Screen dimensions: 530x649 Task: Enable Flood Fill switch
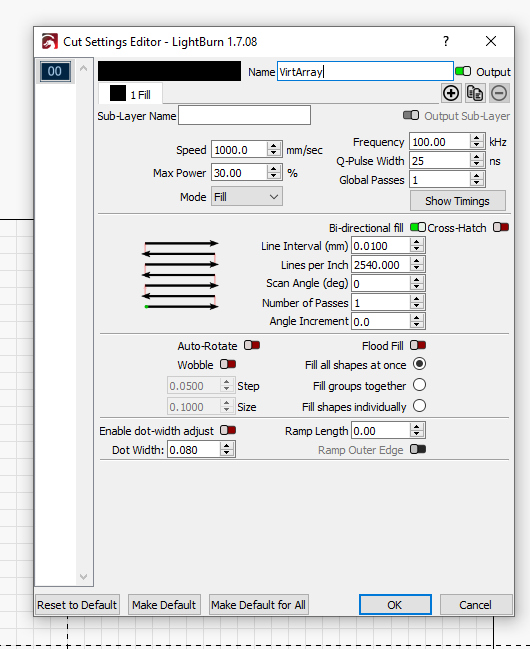[x=418, y=345]
